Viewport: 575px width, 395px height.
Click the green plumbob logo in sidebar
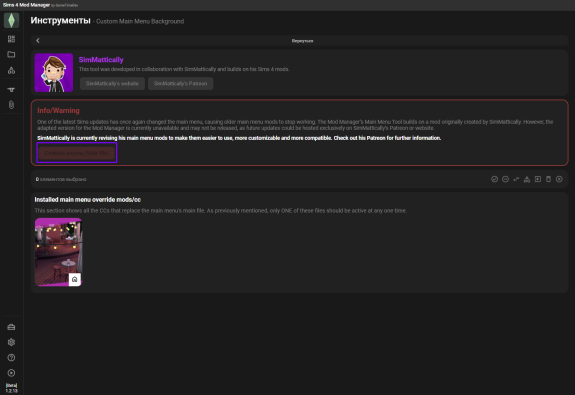click(x=11, y=20)
